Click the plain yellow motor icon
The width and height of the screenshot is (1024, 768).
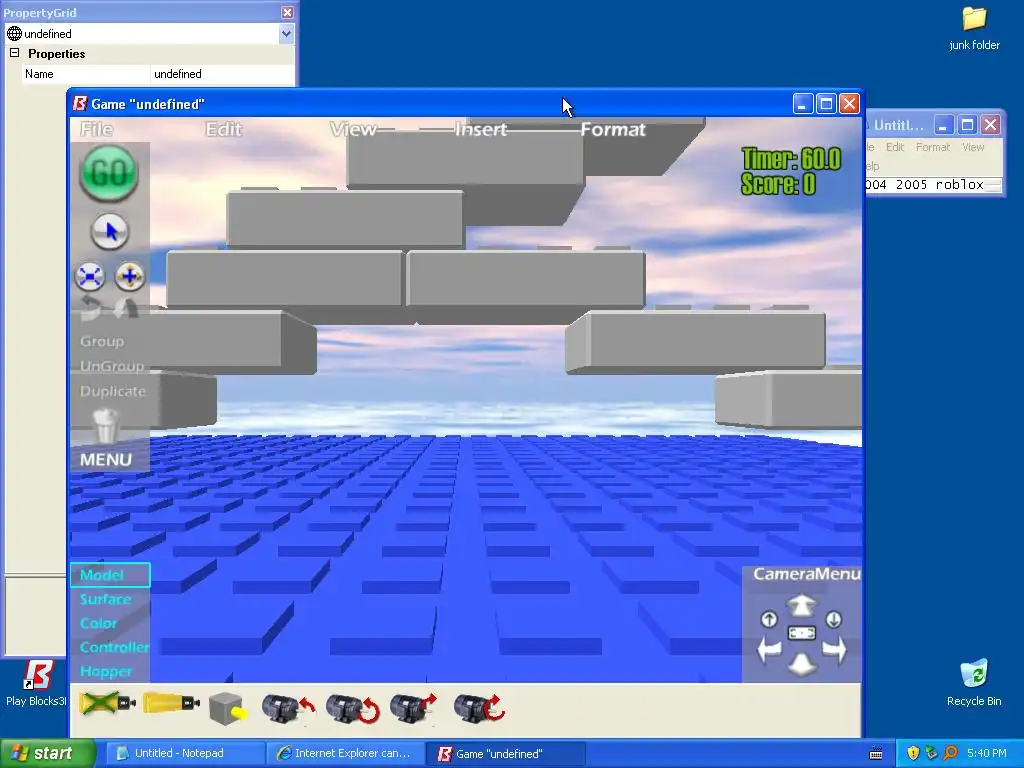[171, 703]
